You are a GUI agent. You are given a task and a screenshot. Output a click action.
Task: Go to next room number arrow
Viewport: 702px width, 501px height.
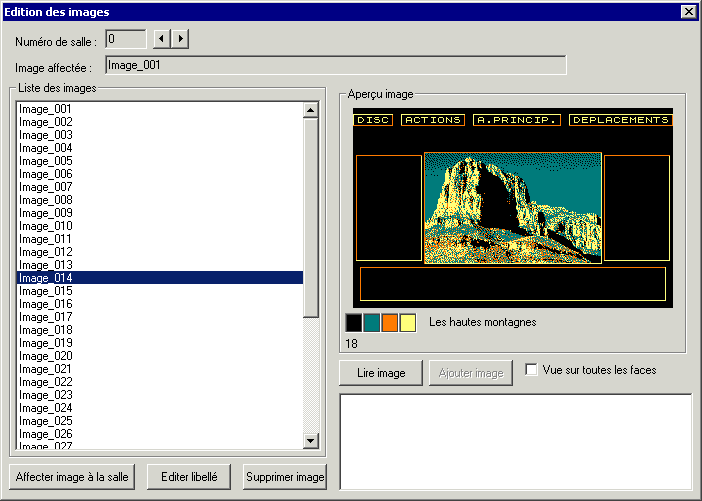coord(180,39)
